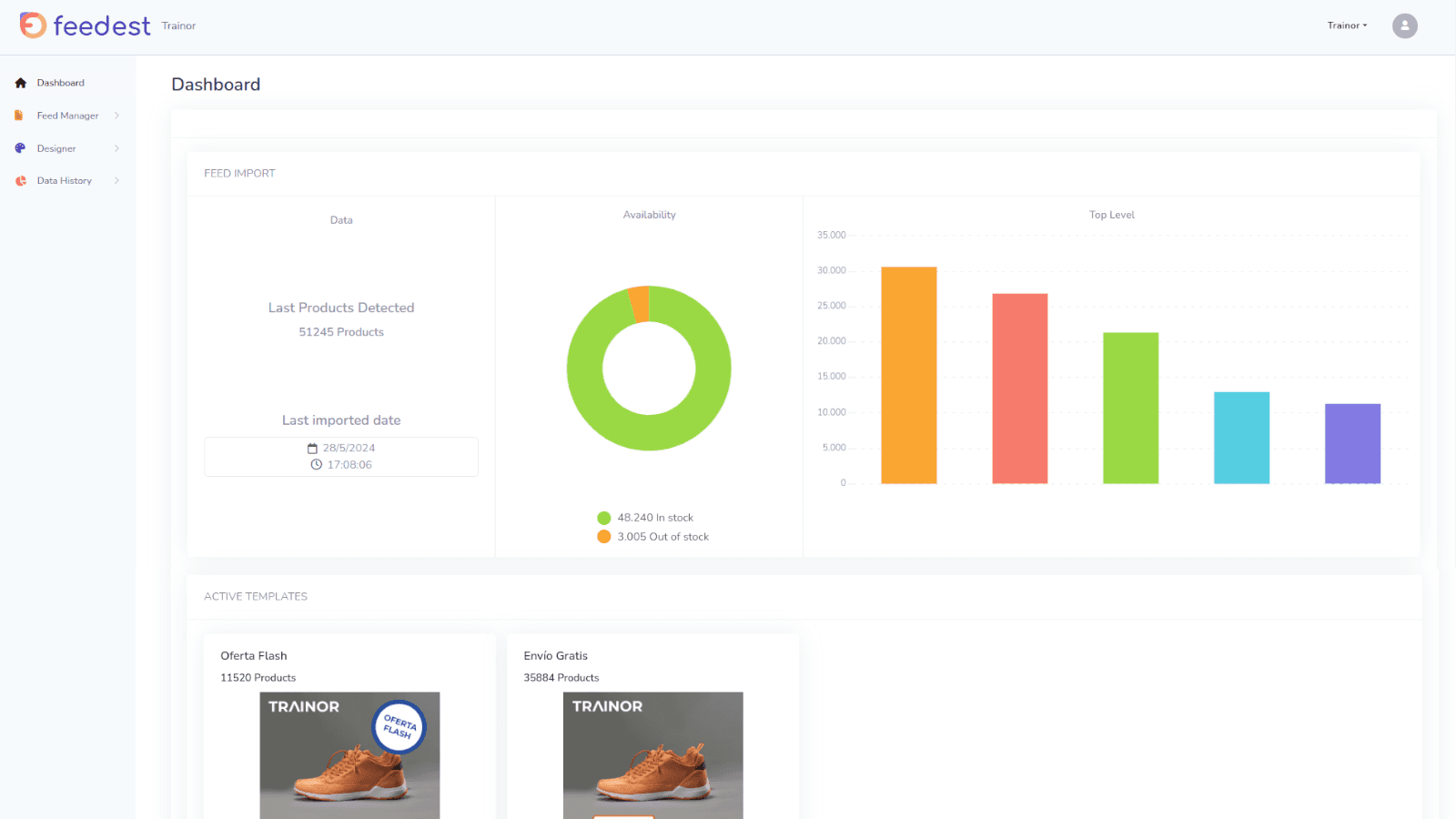
Task: Click the calendar icon by 28/5/2024
Action: tap(312, 449)
